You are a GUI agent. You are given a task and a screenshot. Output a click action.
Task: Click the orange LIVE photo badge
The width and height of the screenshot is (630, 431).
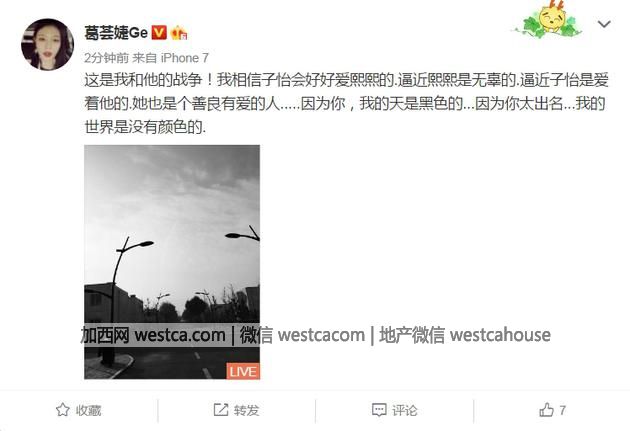[x=243, y=371]
